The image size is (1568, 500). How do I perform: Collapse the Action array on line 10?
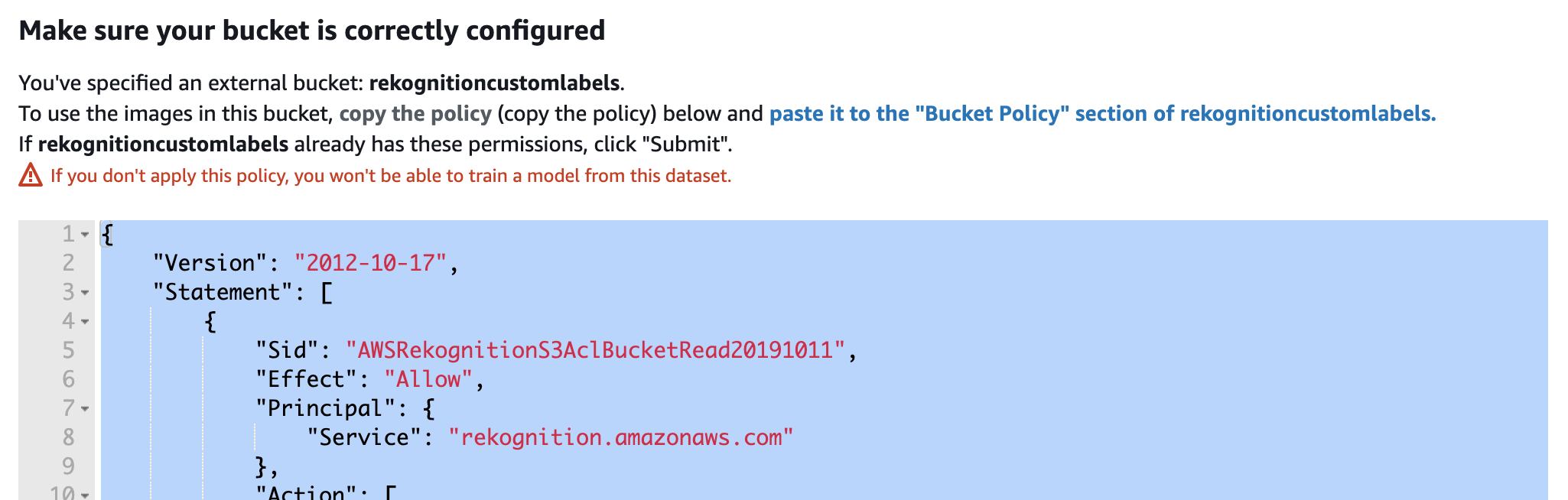point(85,495)
